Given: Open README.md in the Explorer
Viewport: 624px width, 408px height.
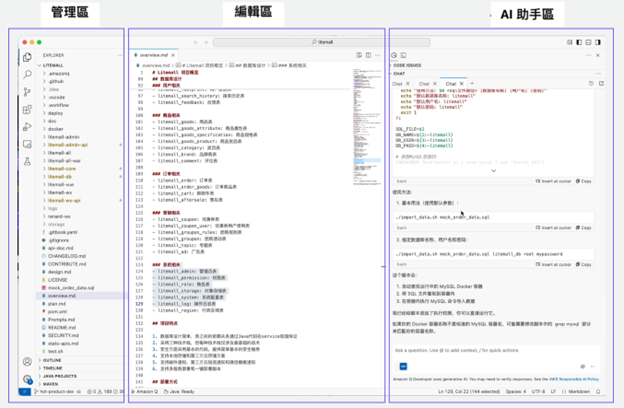Looking at the screenshot, I should [62, 328].
